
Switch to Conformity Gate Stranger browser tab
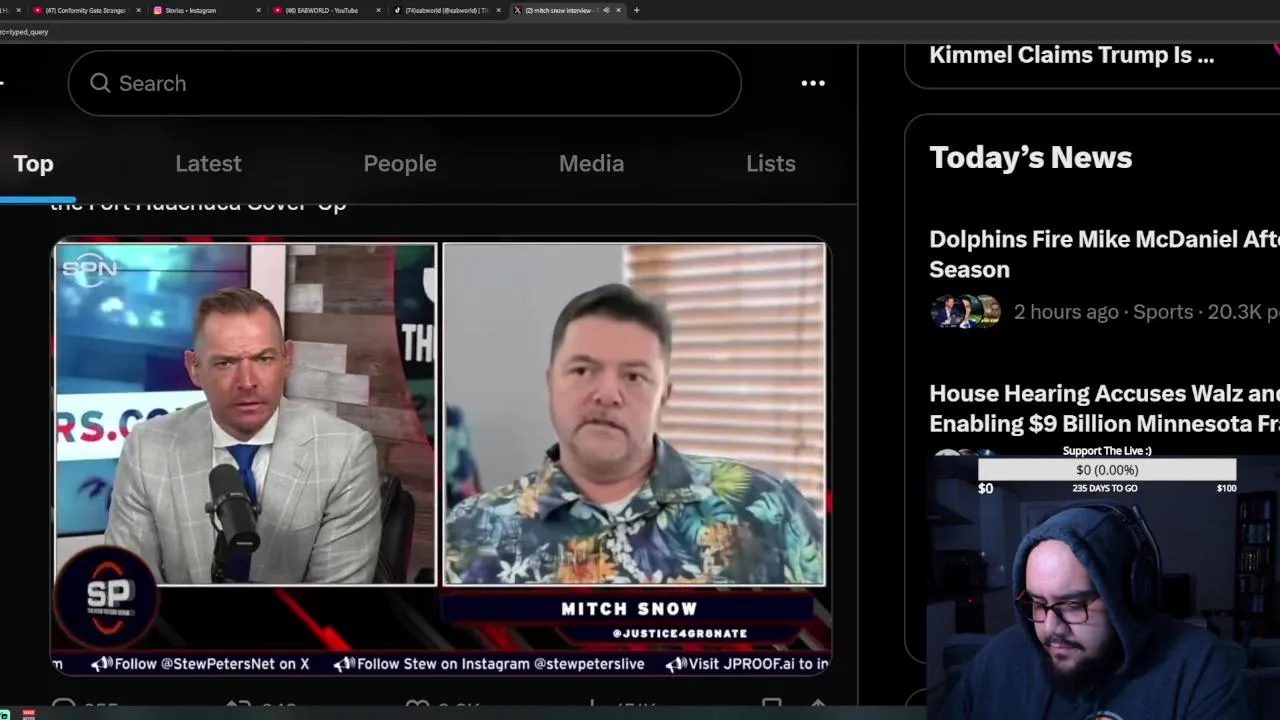point(85,10)
